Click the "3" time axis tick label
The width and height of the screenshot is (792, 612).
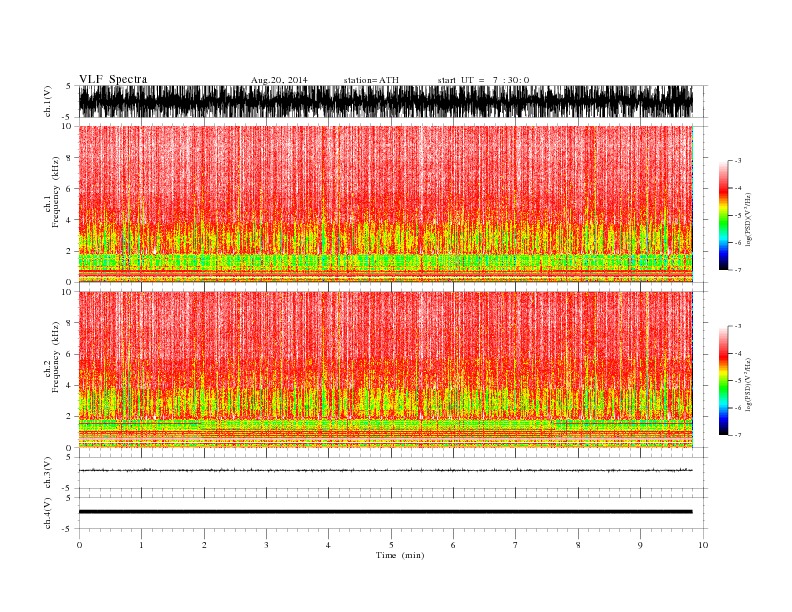click(266, 545)
